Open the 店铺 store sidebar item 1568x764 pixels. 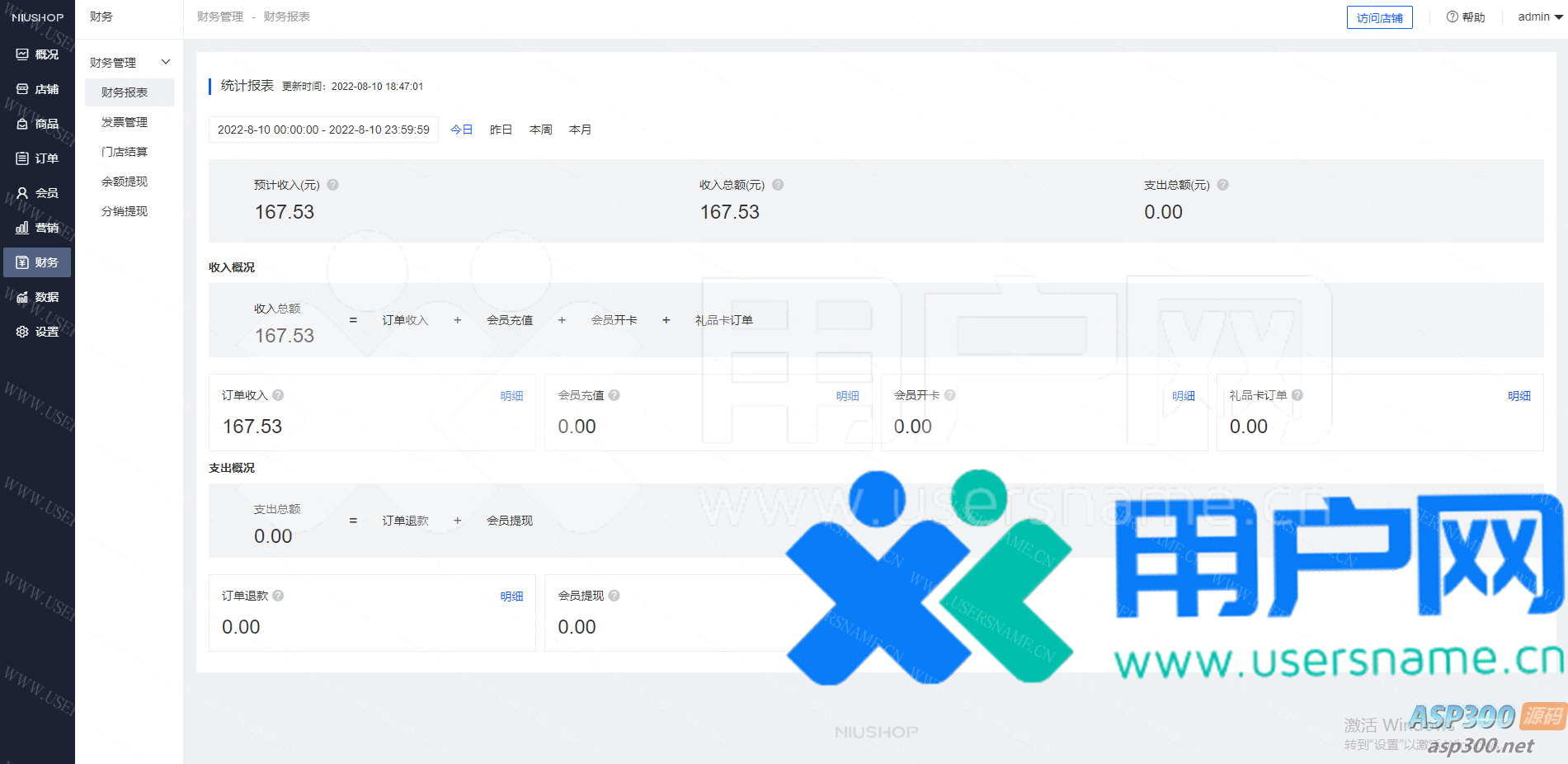click(37, 89)
